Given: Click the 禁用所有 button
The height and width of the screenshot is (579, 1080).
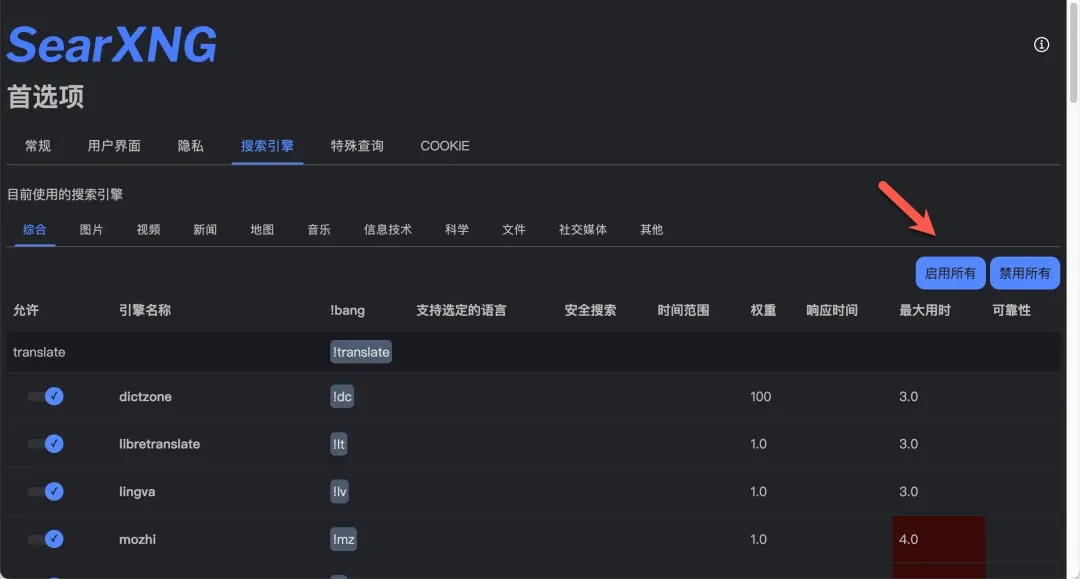Looking at the screenshot, I should pos(1024,273).
